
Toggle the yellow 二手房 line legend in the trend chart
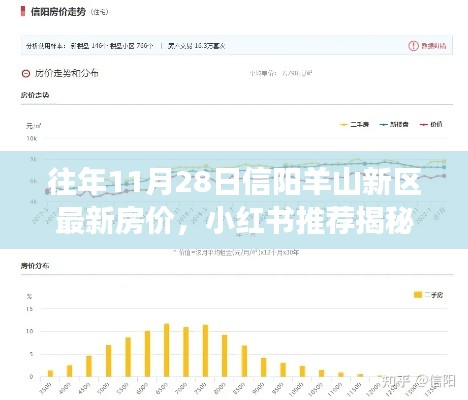click(354, 125)
